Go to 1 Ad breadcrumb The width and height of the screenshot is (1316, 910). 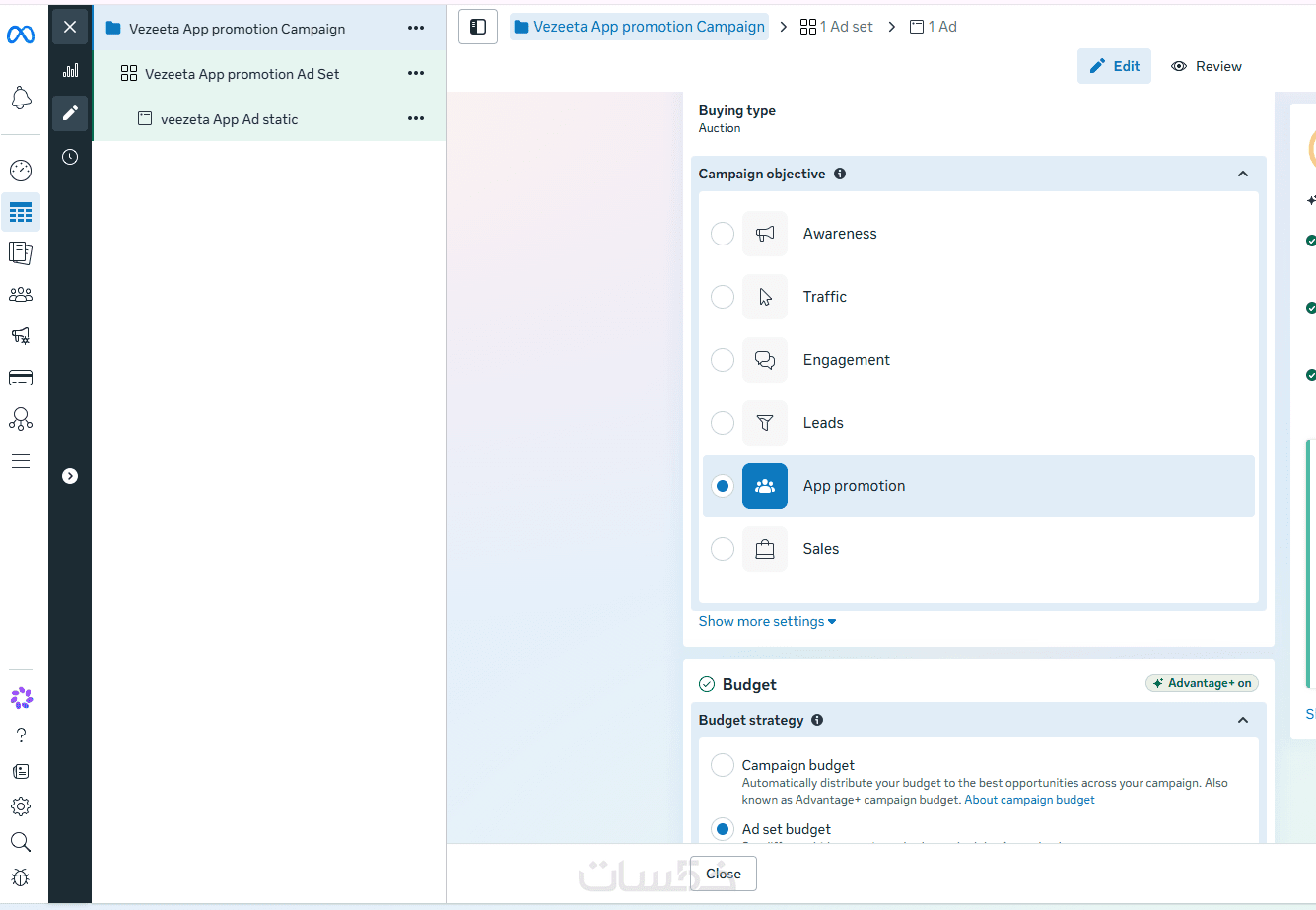[933, 27]
